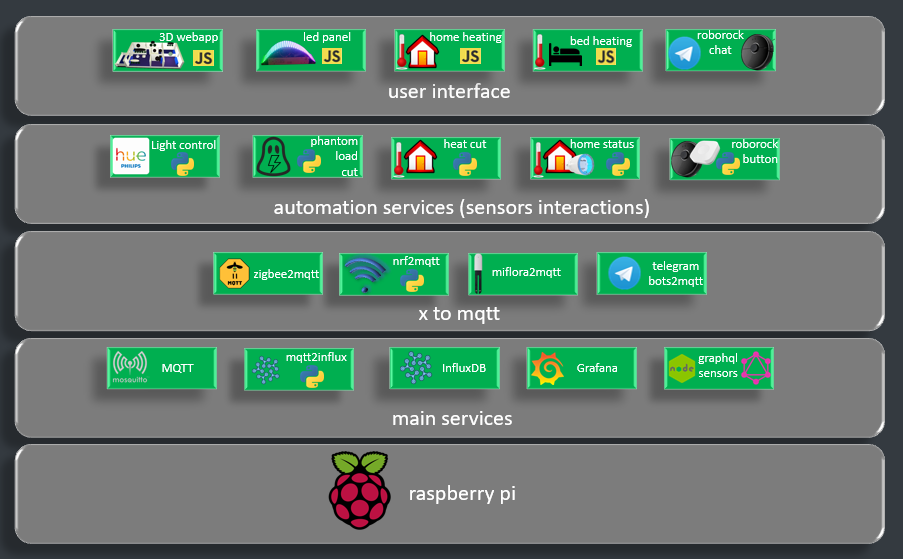Viewport: 903px width, 559px height.
Task: Click the influx dots icon in mqtt2influx
Action: click(266, 370)
